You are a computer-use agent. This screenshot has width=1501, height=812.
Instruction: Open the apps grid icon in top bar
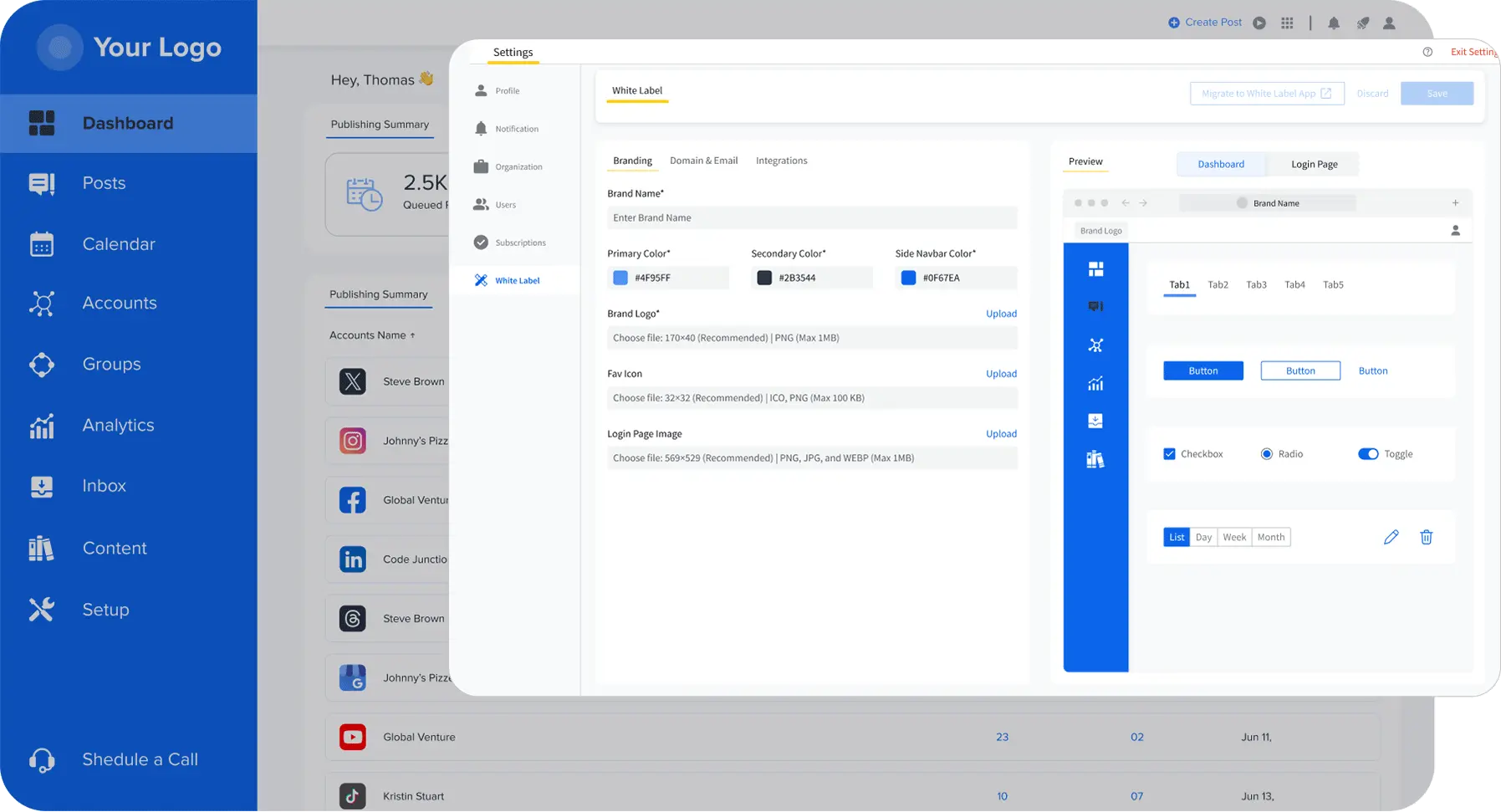click(x=1287, y=23)
